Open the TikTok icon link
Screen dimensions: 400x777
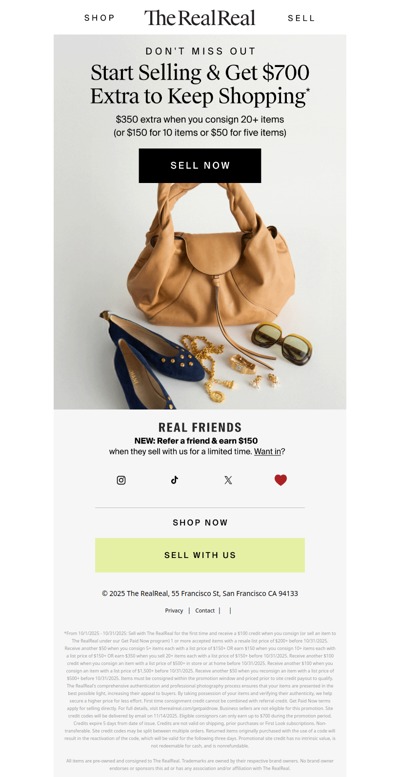[x=174, y=480]
